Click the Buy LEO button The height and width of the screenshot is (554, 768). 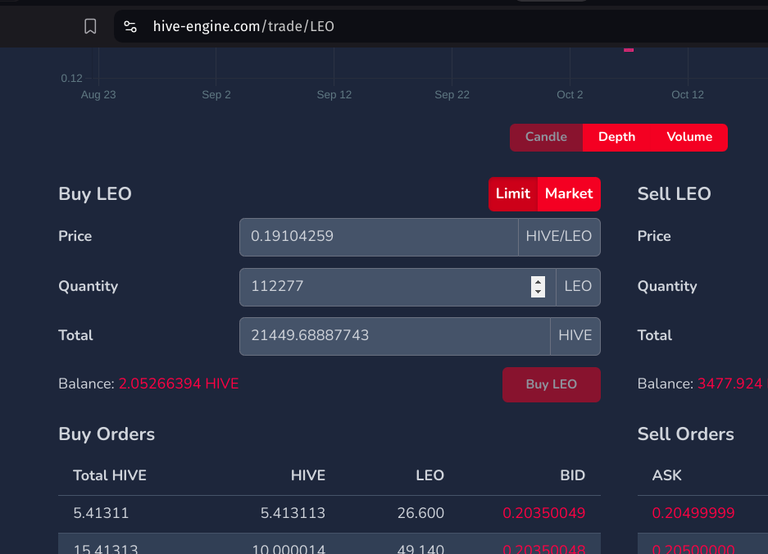pyautogui.click(x=552, y=385)
